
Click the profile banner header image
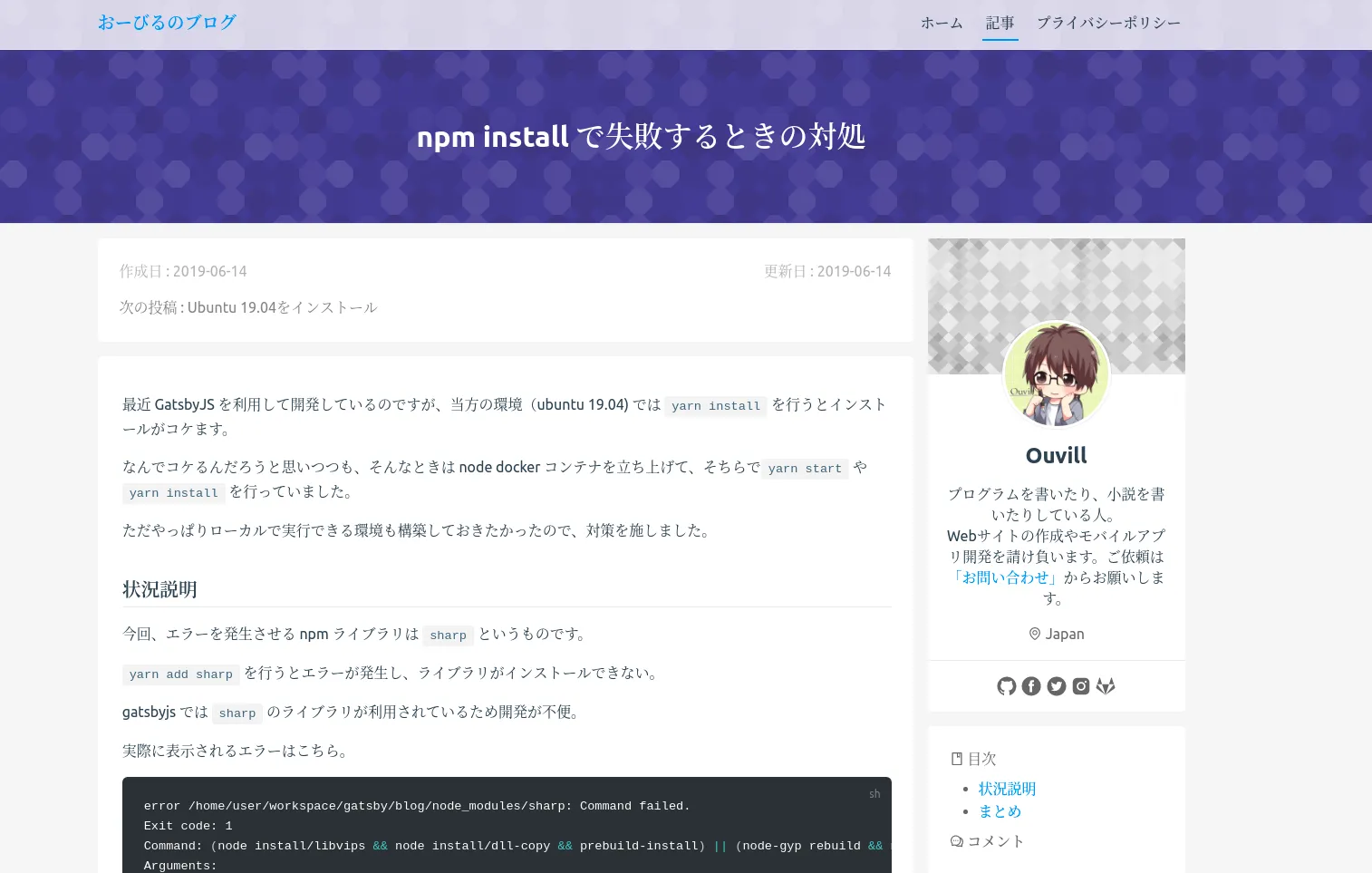1057,306
